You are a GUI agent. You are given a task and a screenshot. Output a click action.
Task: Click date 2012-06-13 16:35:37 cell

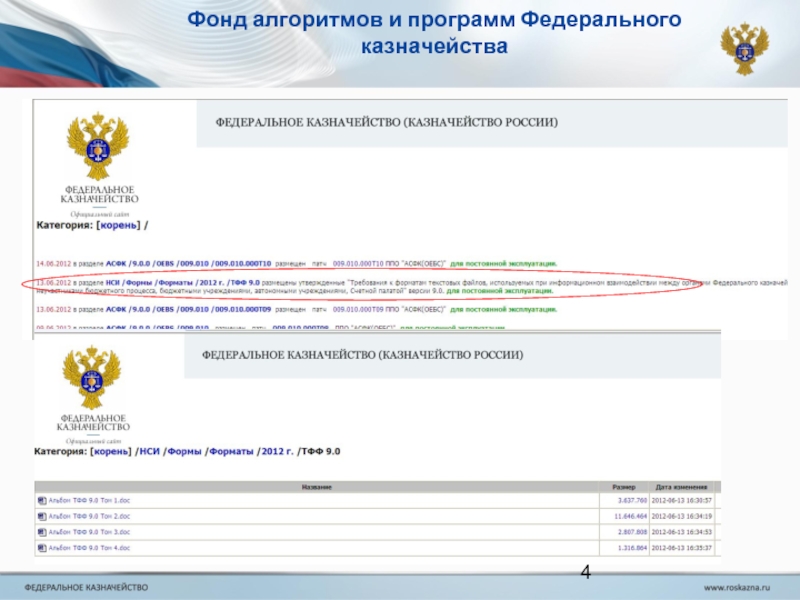[x=682, y=548]
